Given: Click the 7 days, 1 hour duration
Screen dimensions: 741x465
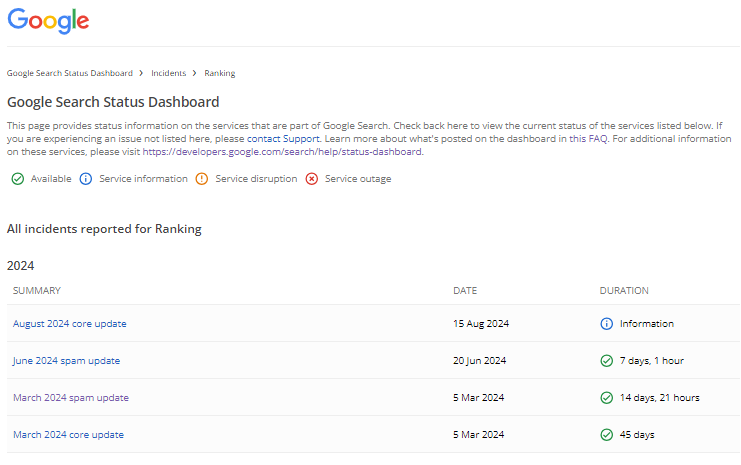Looking at the screenshot, I should pos(652,361).
